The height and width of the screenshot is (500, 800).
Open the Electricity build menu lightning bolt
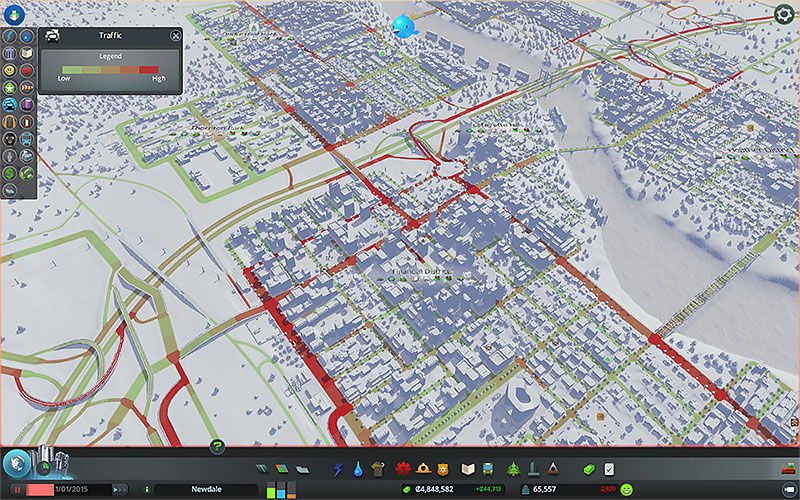click(x=338, y=469)
